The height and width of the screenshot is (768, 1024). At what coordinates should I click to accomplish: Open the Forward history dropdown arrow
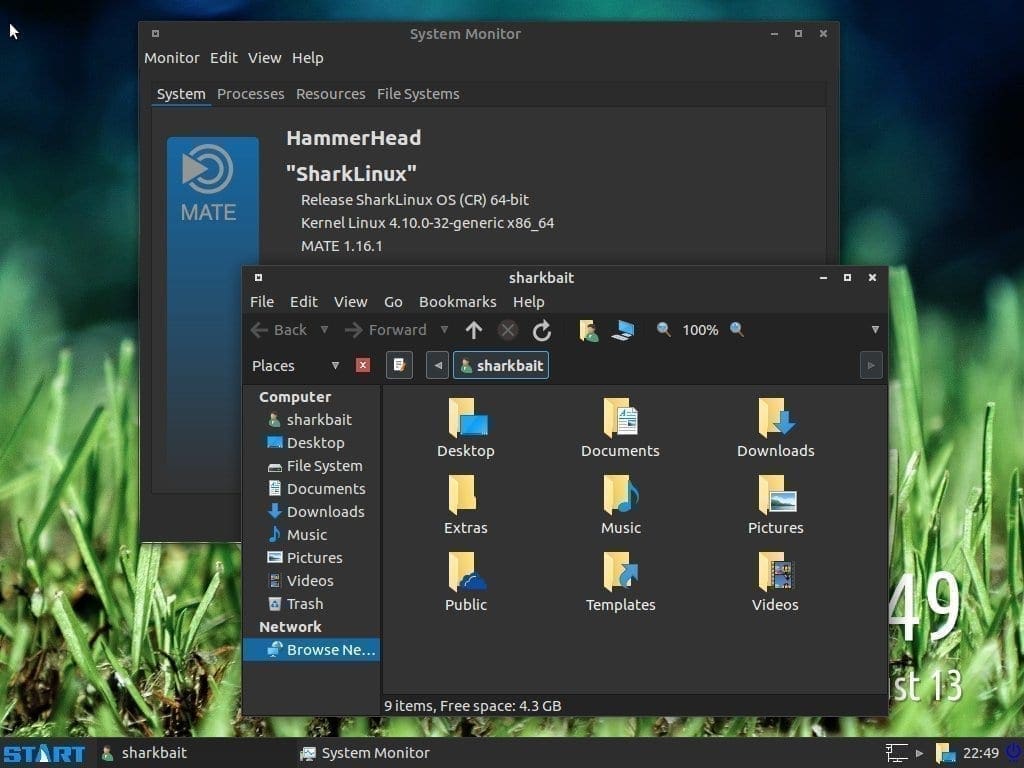point(444,330)
